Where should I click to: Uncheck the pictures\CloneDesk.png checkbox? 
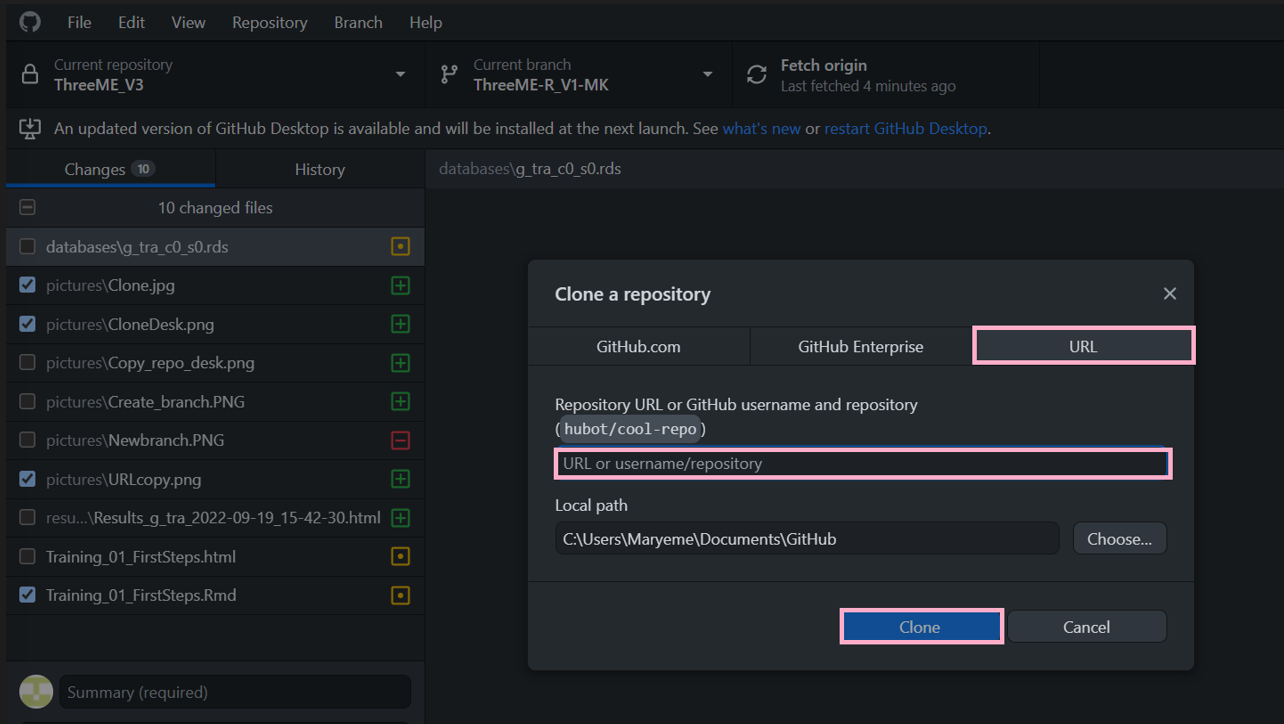27,324
